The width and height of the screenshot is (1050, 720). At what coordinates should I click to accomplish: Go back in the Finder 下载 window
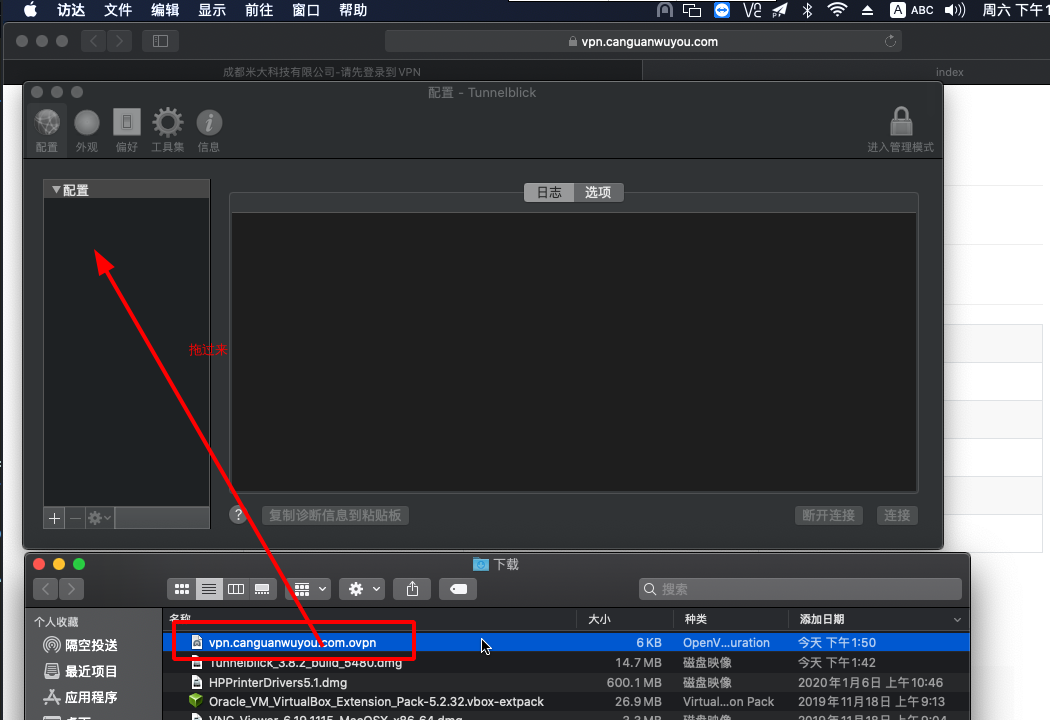46,589
